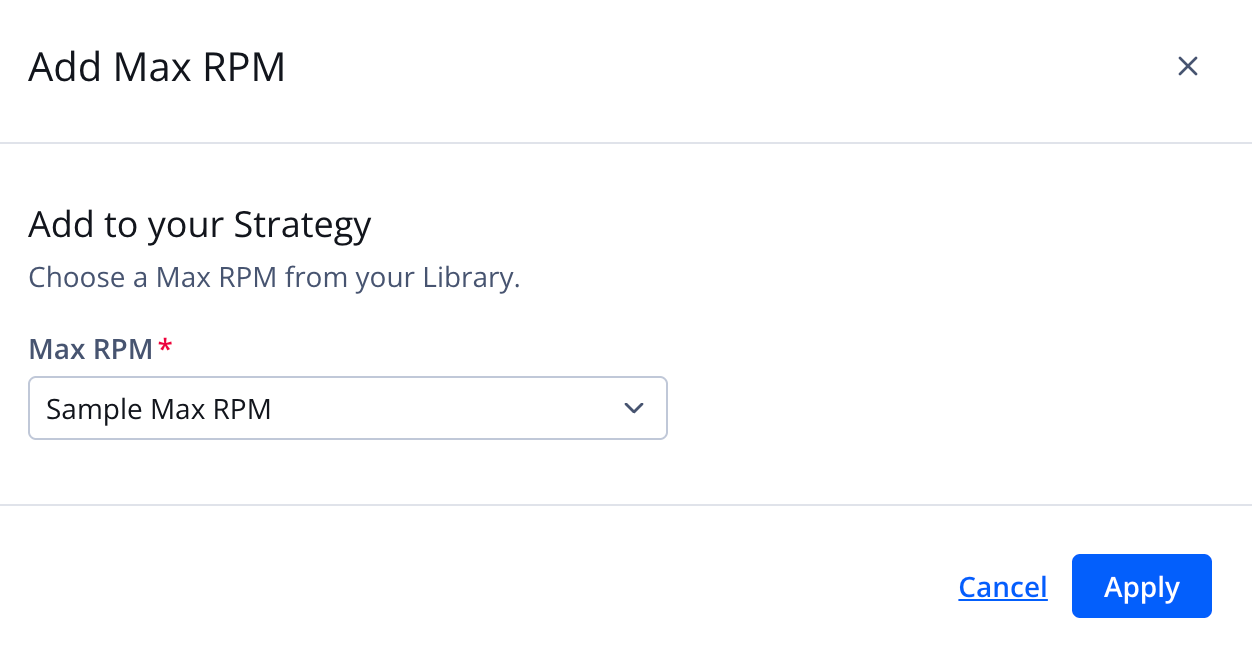Select the Add Max RPM dialog title

[156, 66]
